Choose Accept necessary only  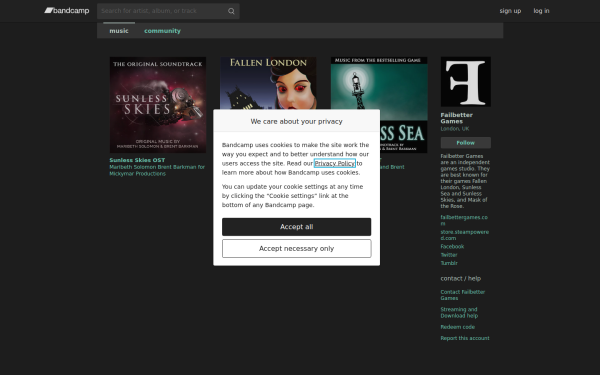pyautogui.click(x=297, y=249)
